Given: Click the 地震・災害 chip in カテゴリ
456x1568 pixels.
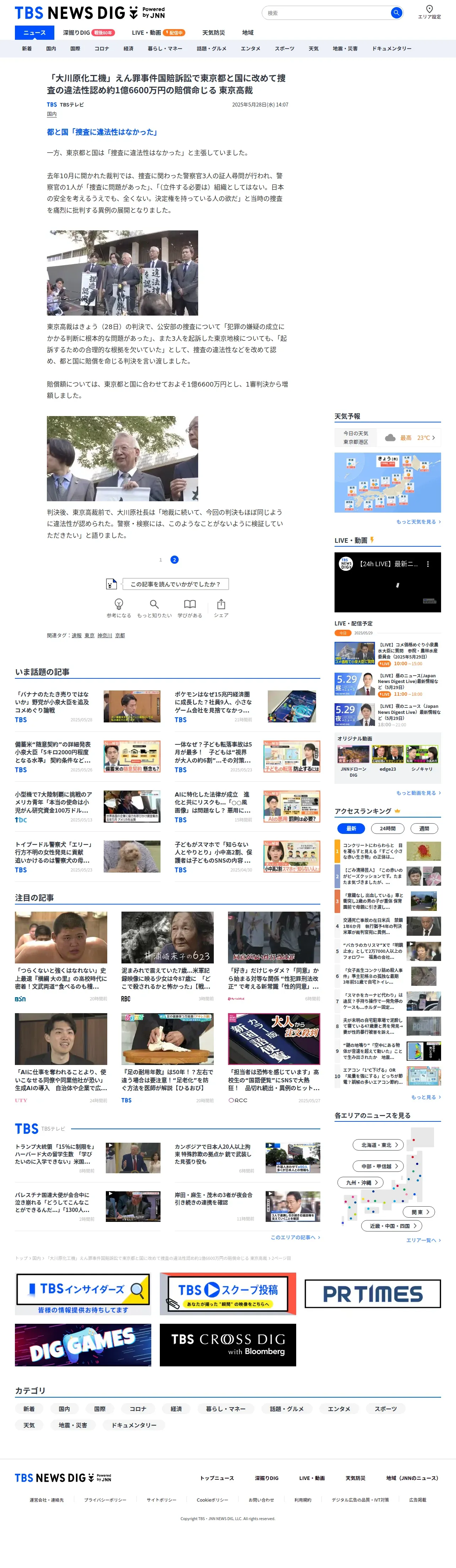Looking at the screenshot, I should tap(73, 1425).
